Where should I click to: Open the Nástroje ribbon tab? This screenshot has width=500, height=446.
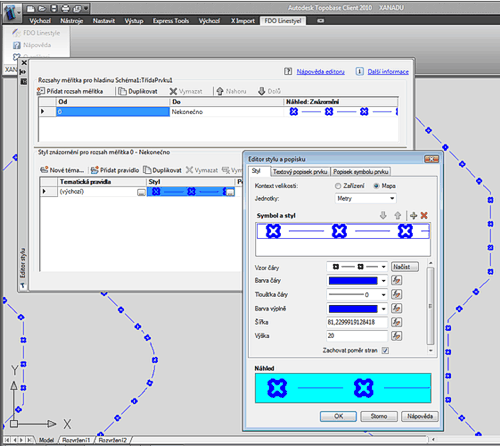pyautogui.click(x=71, y=21)
